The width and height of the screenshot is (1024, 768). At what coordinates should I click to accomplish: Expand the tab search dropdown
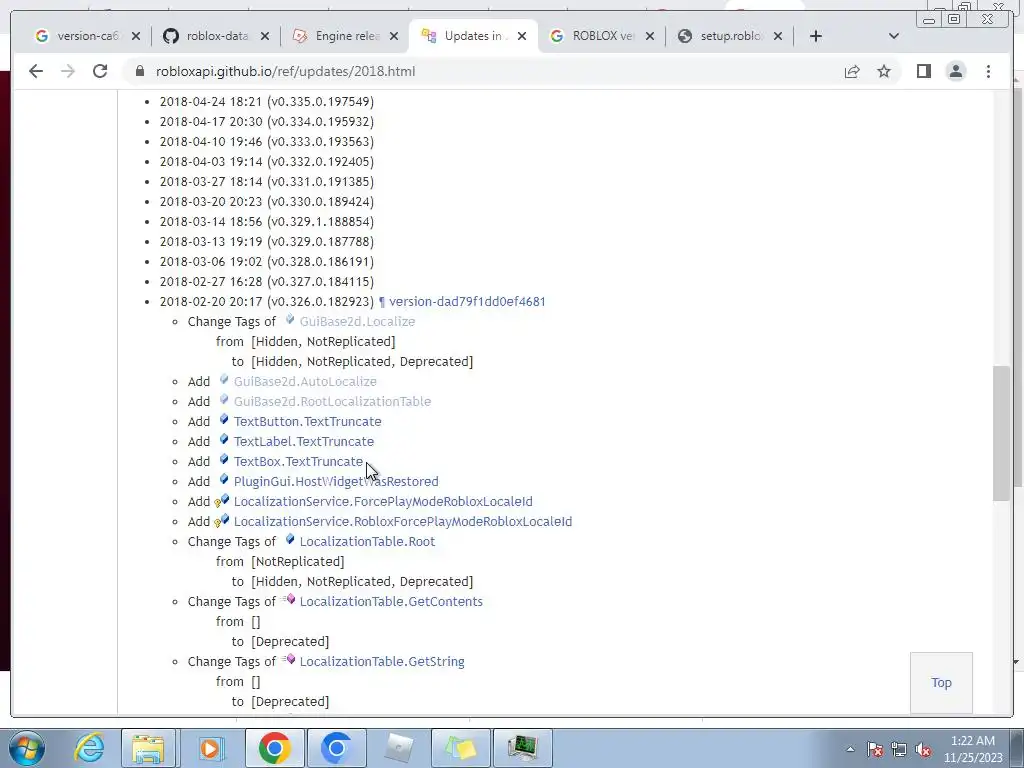pyautogui.click(x=894, y=36)
